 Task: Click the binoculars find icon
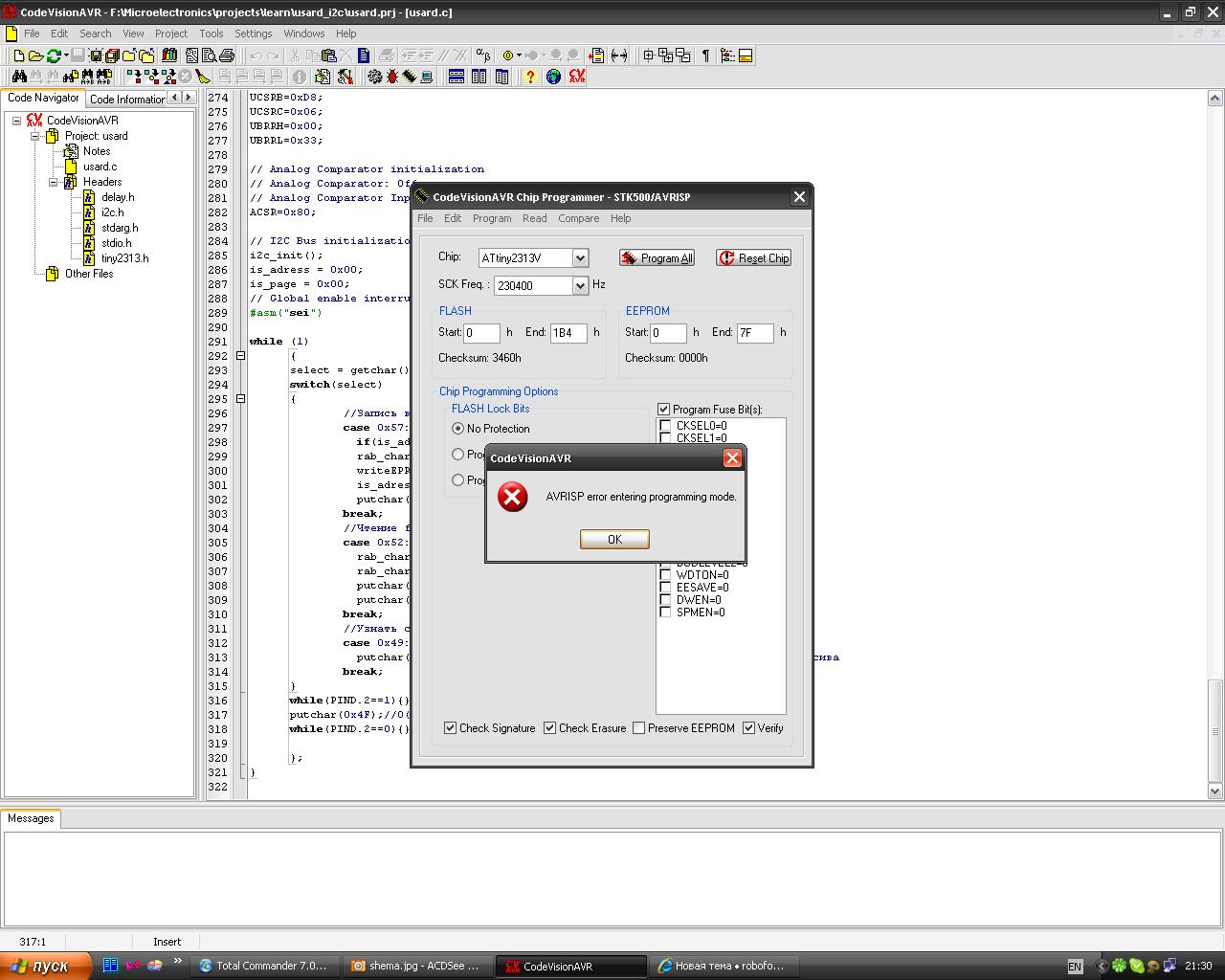(18, 77)
